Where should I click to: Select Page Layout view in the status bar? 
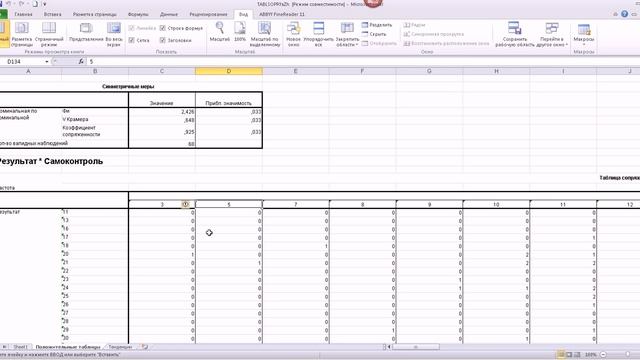(569, 354)
